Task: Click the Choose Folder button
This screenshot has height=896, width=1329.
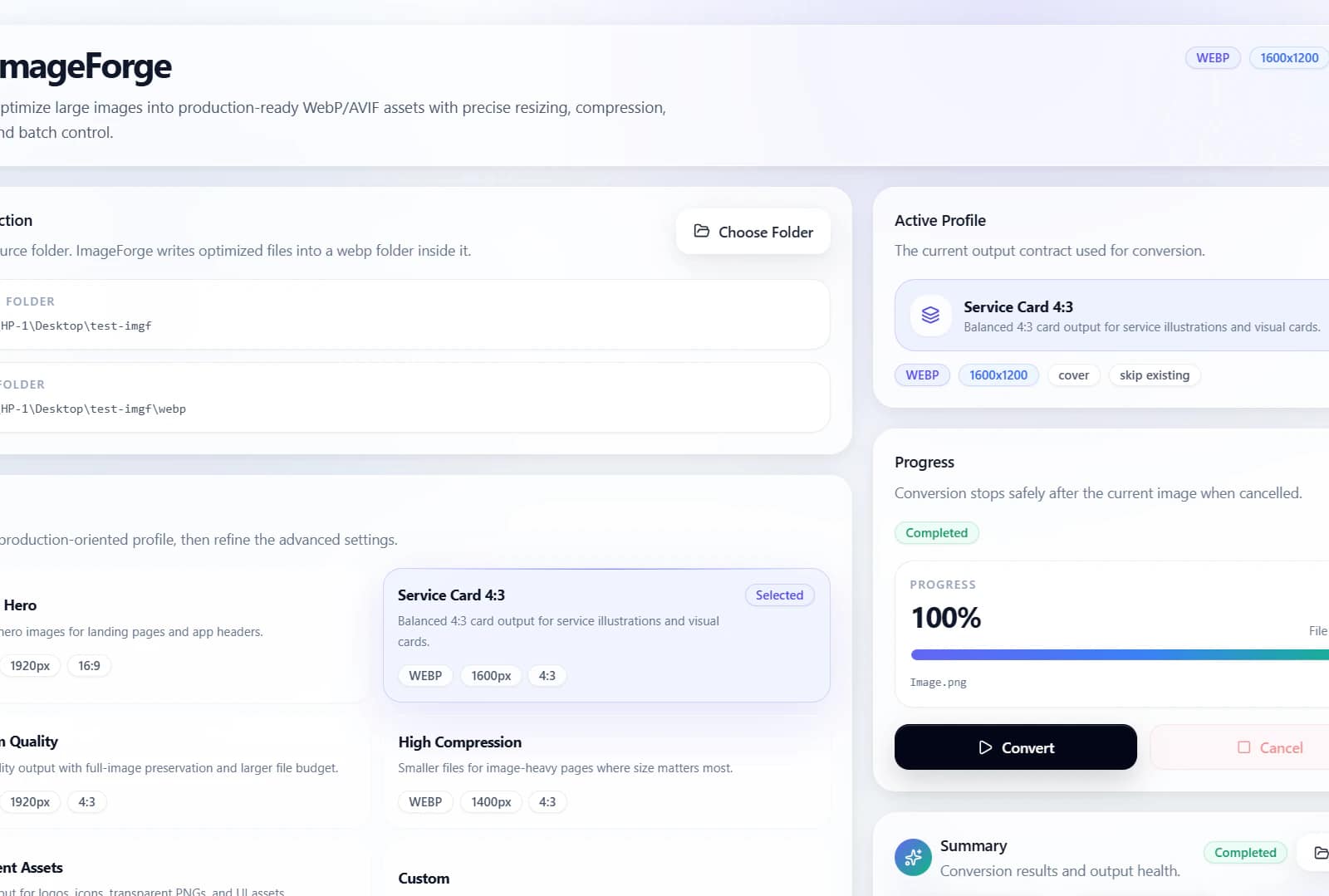Action: point(753,232)
